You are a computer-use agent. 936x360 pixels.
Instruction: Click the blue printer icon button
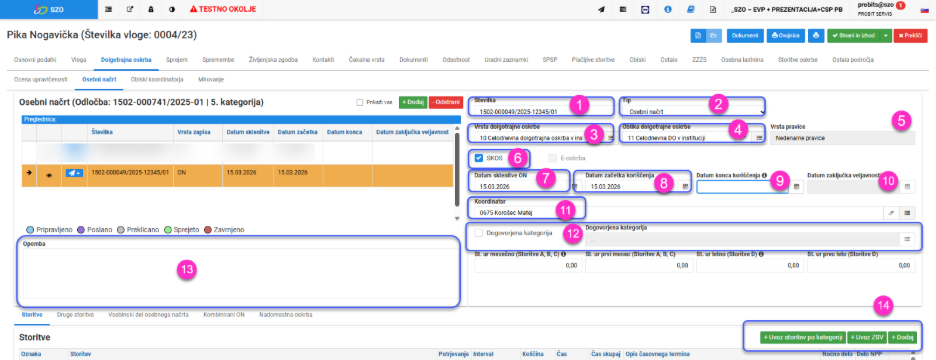pyautogui.click(x=815, y=36)
